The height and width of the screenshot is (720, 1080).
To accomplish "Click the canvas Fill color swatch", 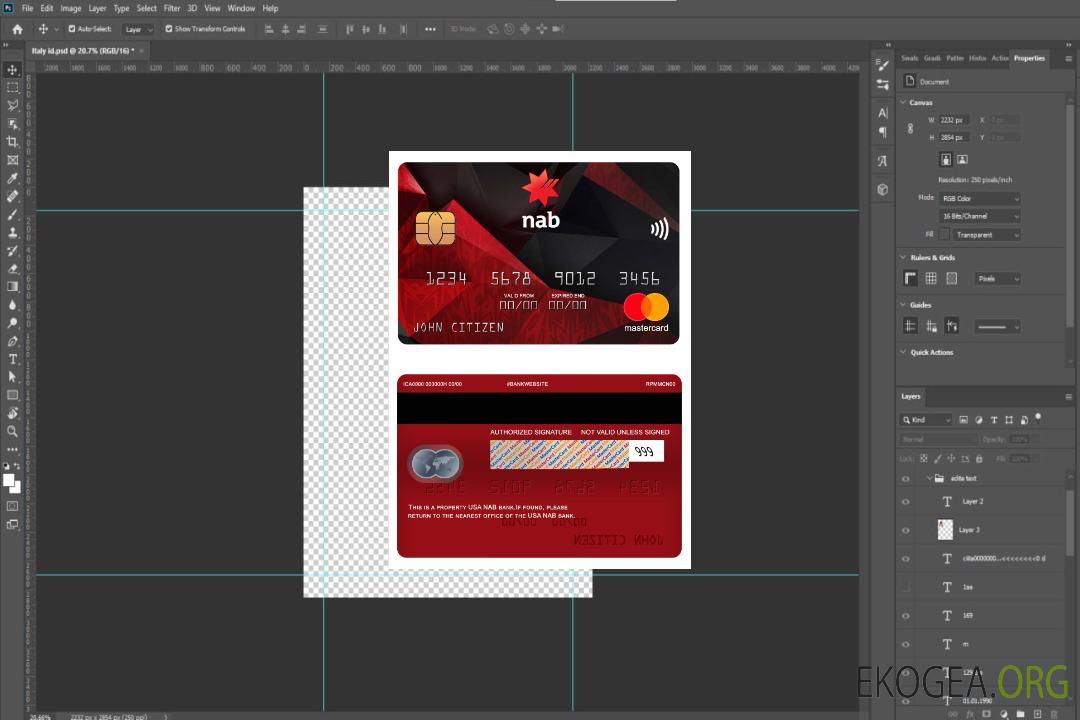I will pyautogui.click(x=944, y=235).
